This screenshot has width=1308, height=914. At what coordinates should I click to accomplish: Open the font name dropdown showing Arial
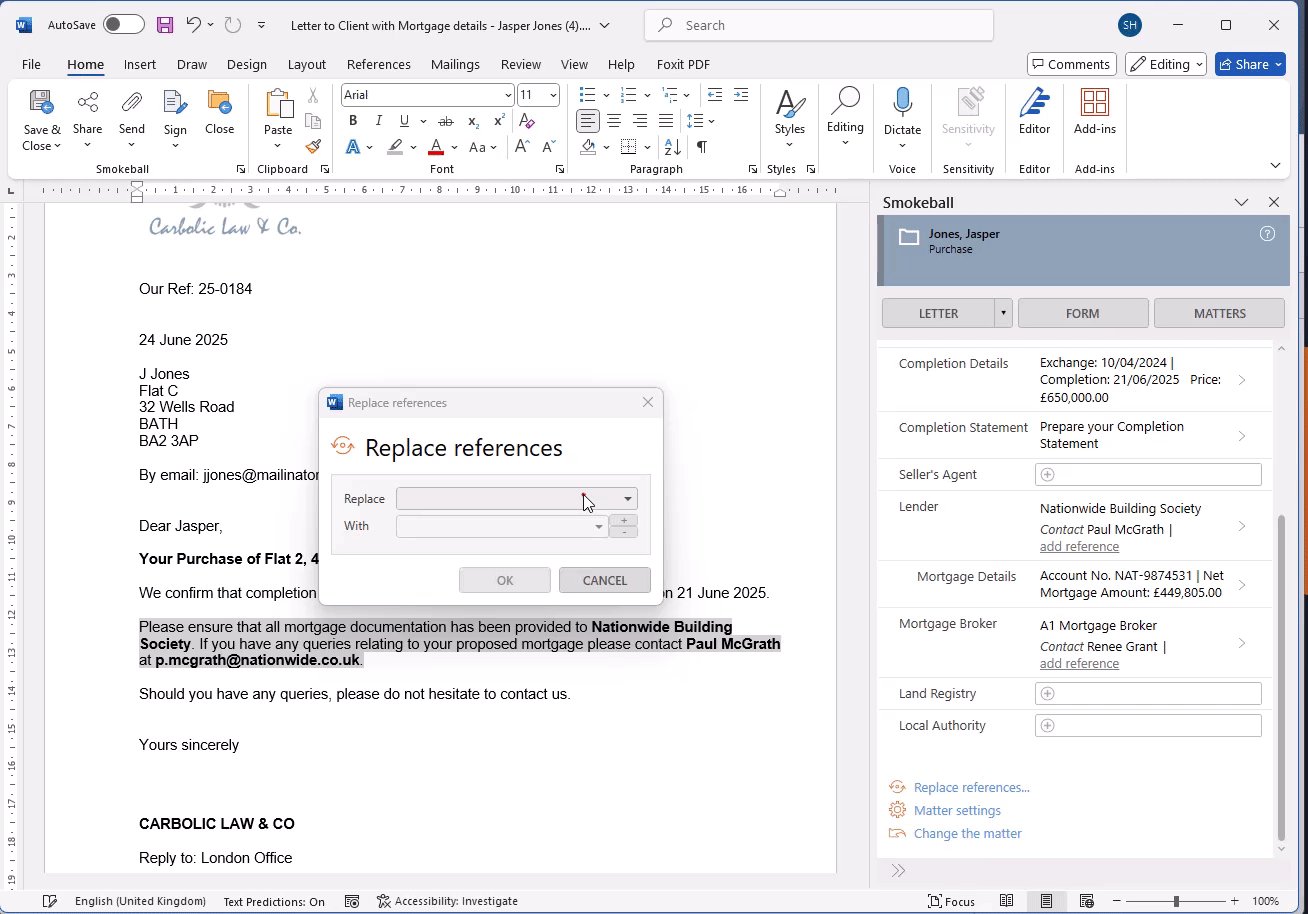click(508, 95)
